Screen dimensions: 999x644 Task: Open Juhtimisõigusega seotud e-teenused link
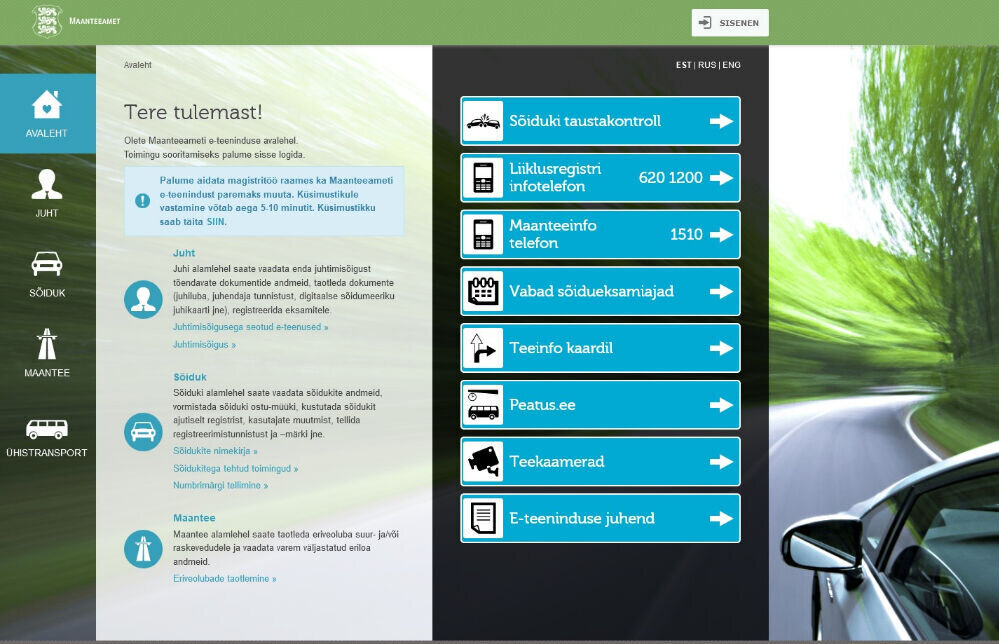pyautogui.click(x=250, y=327)
